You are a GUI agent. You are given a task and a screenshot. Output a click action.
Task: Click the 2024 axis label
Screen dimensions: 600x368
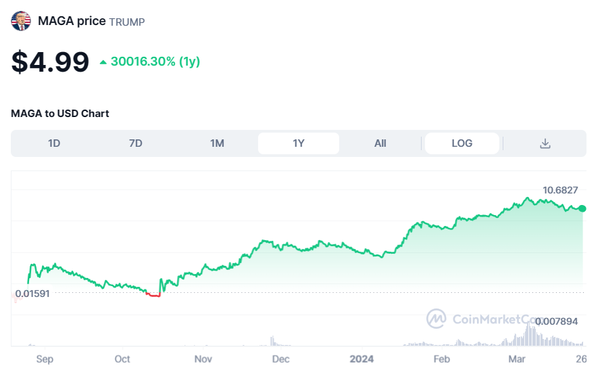[x=362, y=359]
